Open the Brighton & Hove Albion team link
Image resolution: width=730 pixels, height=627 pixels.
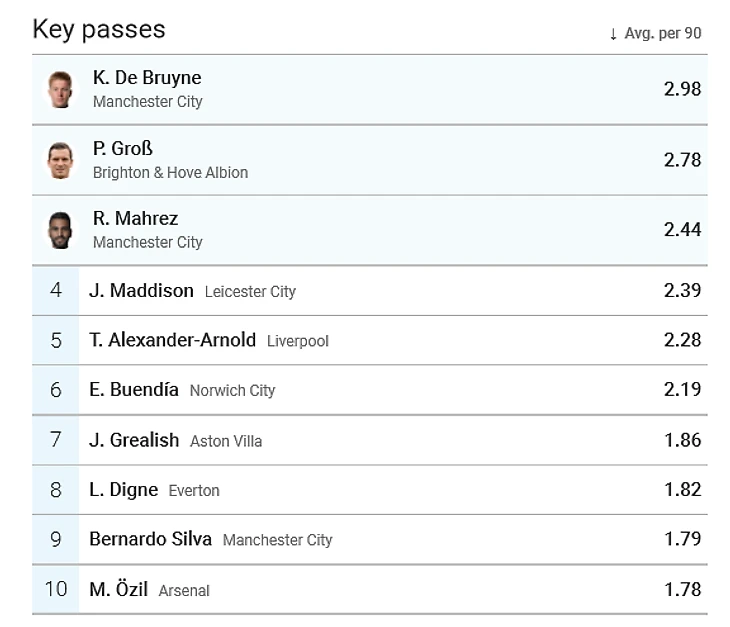pyautogui.click(x=170, y=173)
